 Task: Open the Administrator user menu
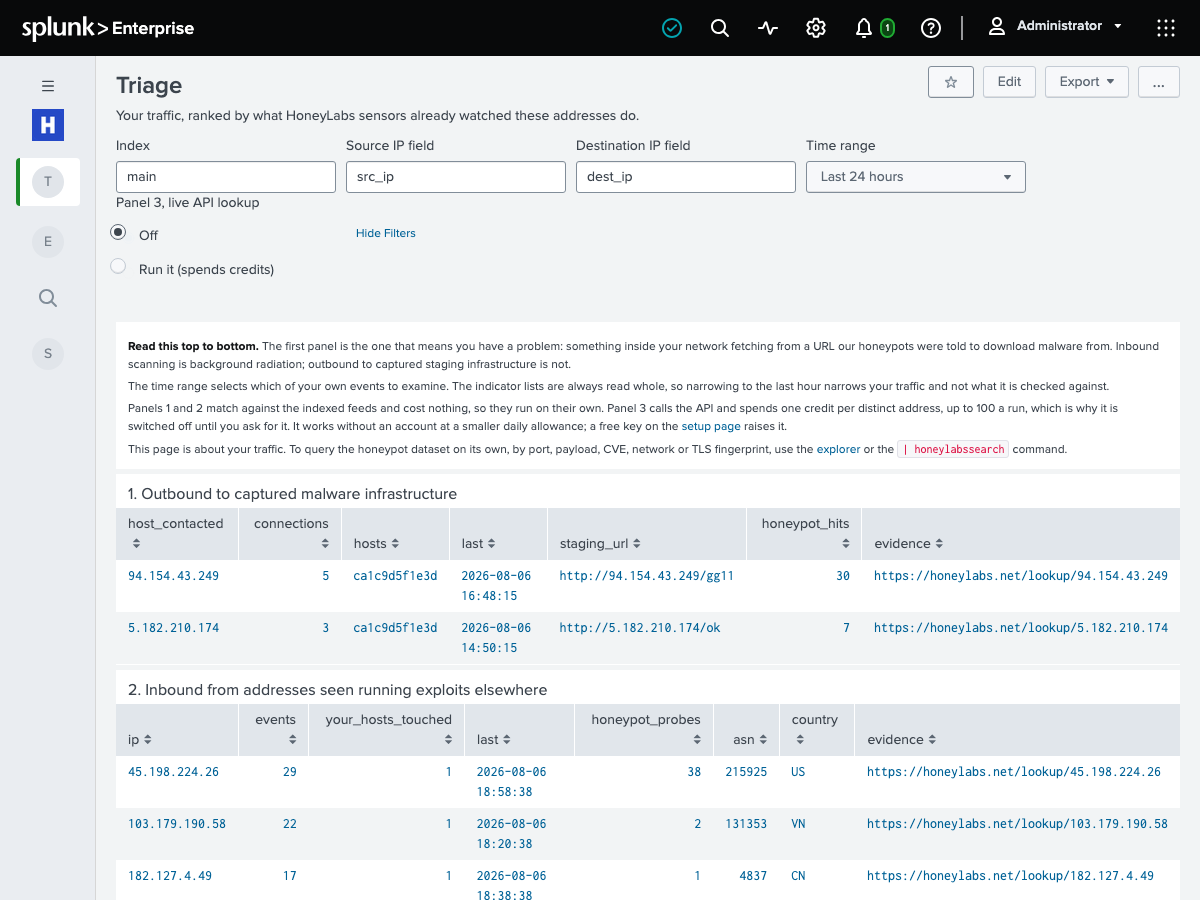1055,26
